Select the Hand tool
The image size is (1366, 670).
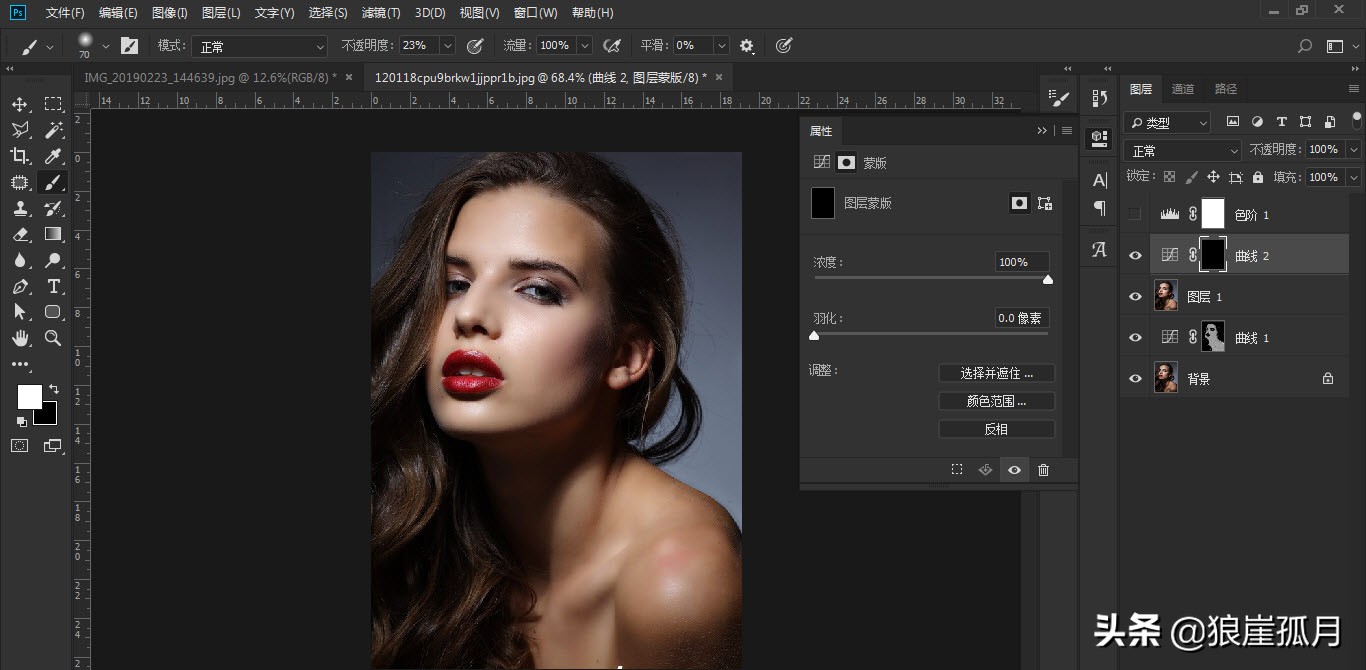click(20, 338)
